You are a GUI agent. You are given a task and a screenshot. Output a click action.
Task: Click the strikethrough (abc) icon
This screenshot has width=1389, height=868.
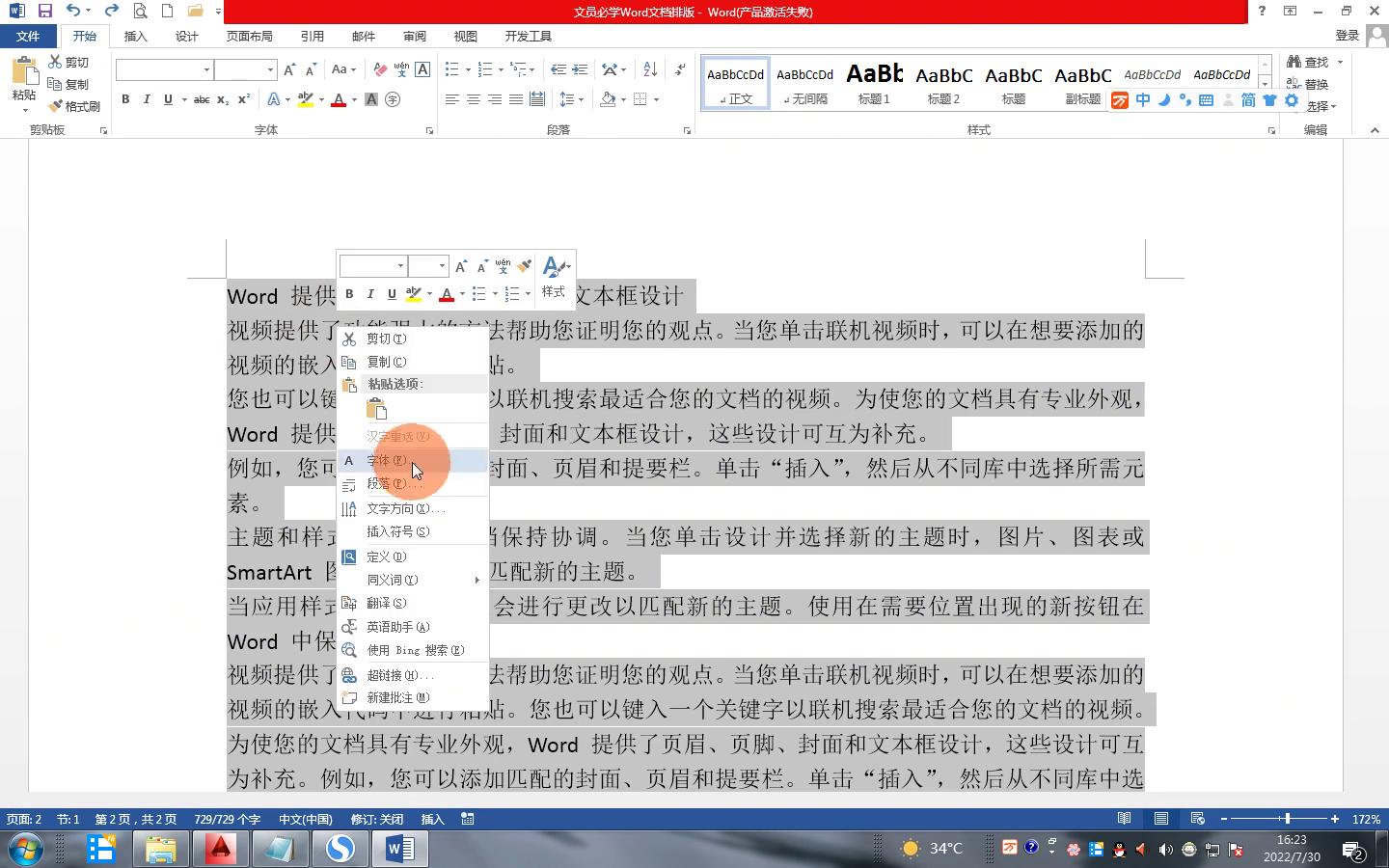[x=201, y=99]
